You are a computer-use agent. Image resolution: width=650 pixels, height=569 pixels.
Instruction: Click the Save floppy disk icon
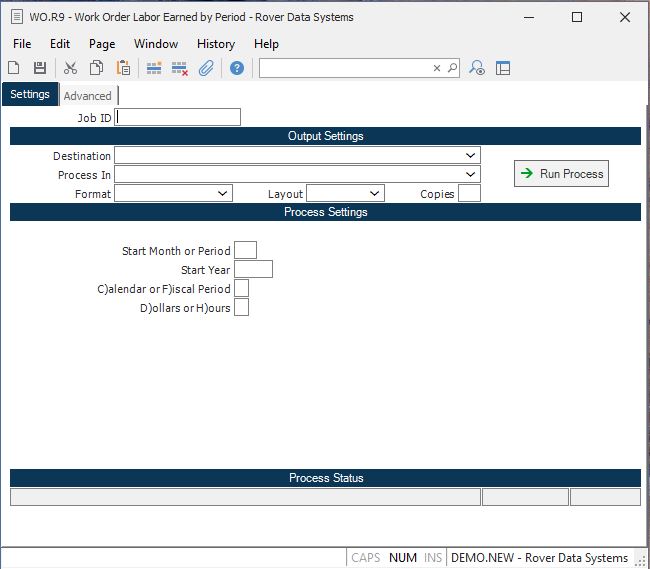(40, 68)
